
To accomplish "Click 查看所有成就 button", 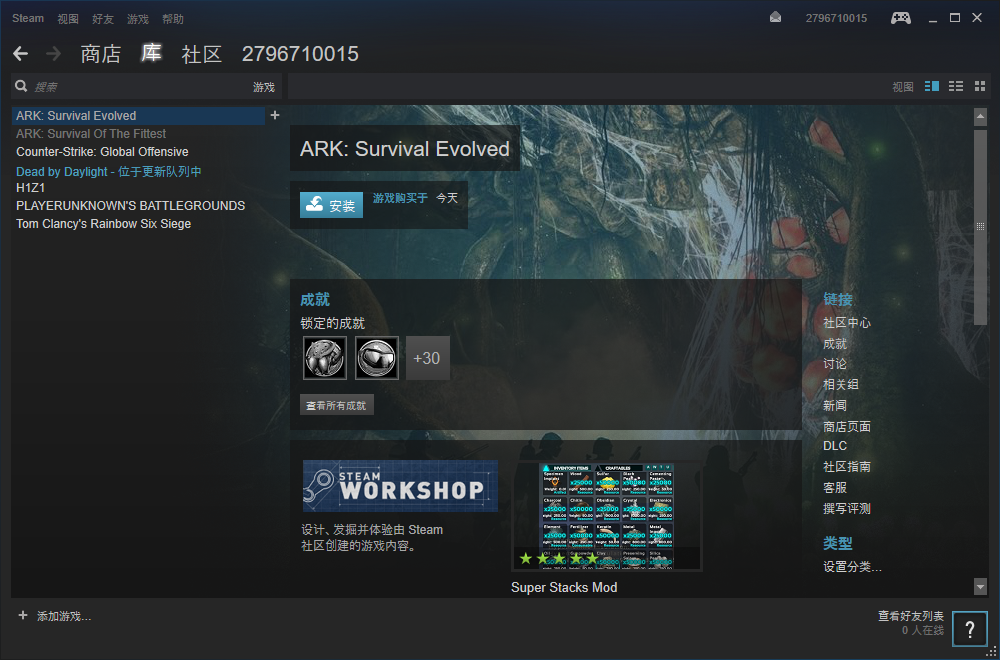I will coord(337,405).
